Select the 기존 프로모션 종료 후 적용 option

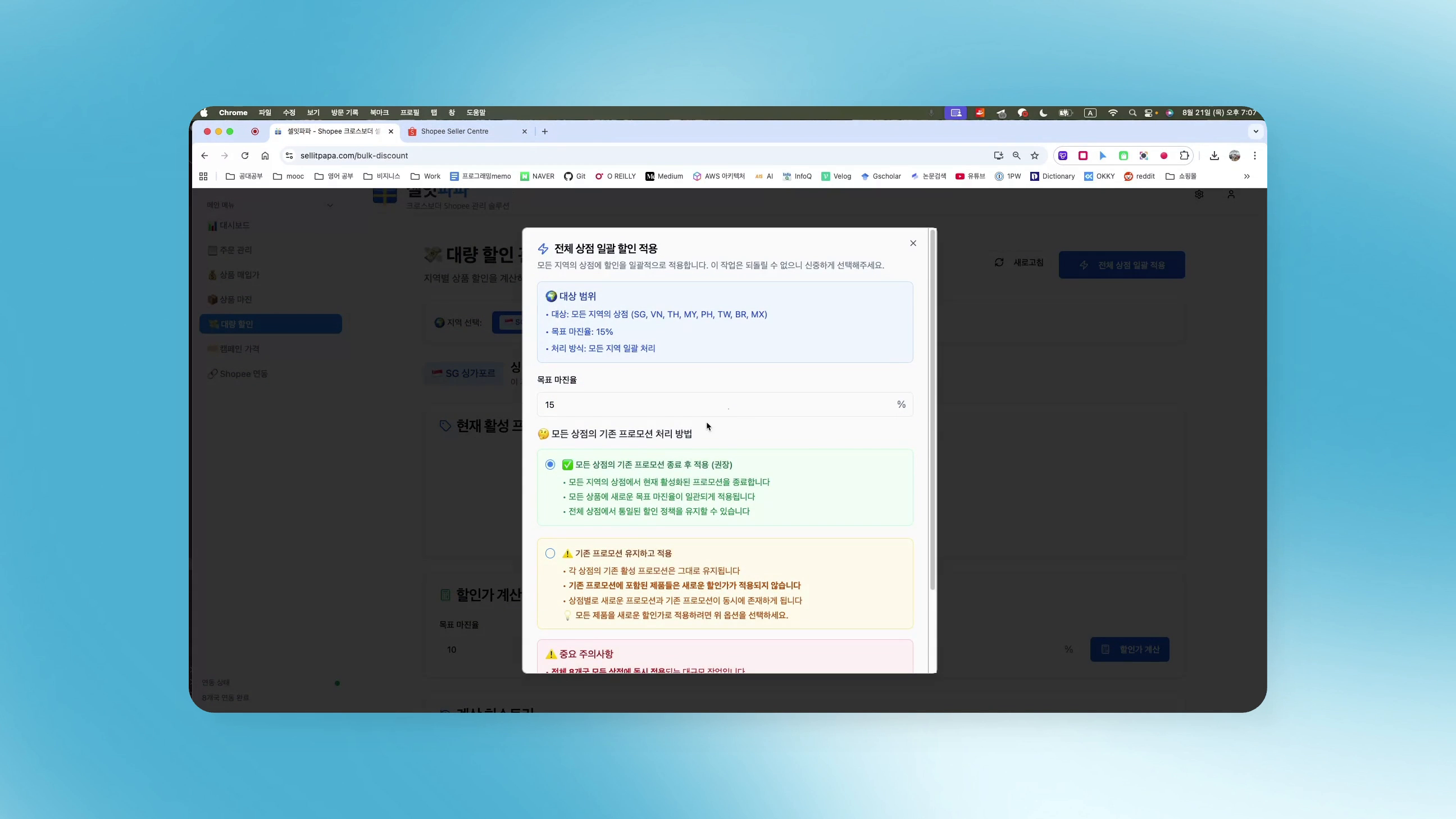click(550, 464)
